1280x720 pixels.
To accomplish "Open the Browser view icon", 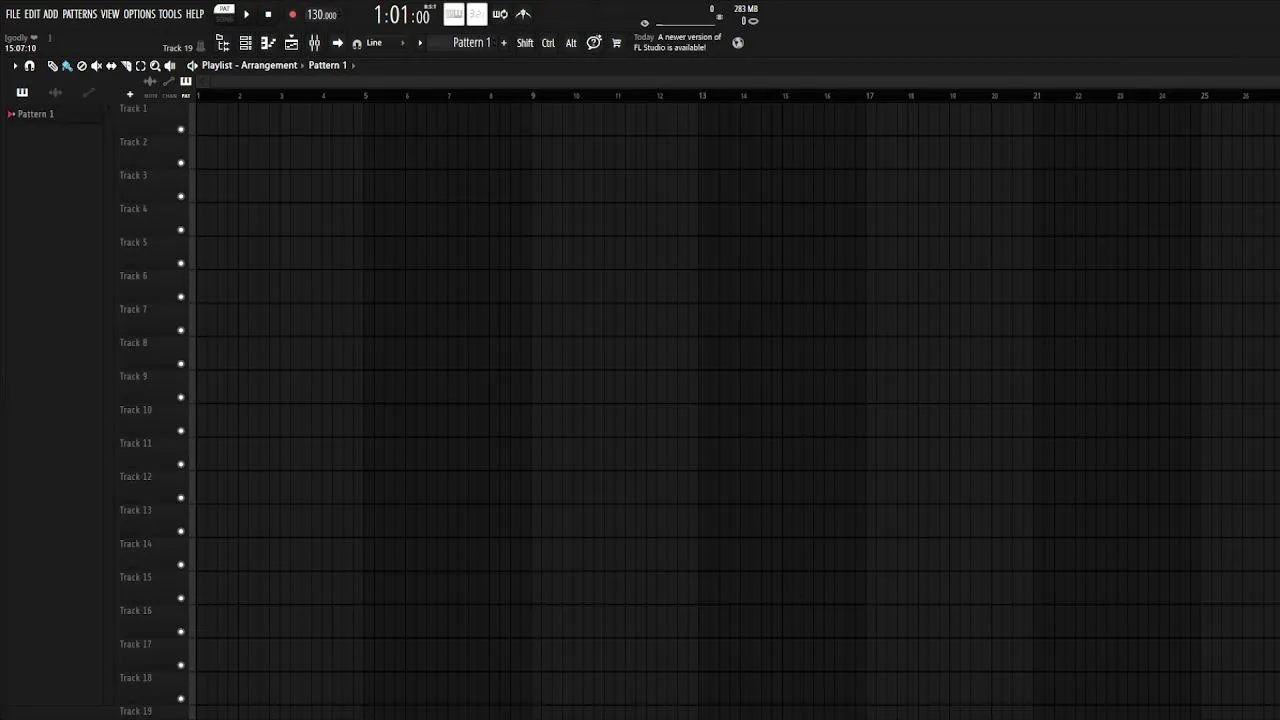I will [x=222, y=43].
